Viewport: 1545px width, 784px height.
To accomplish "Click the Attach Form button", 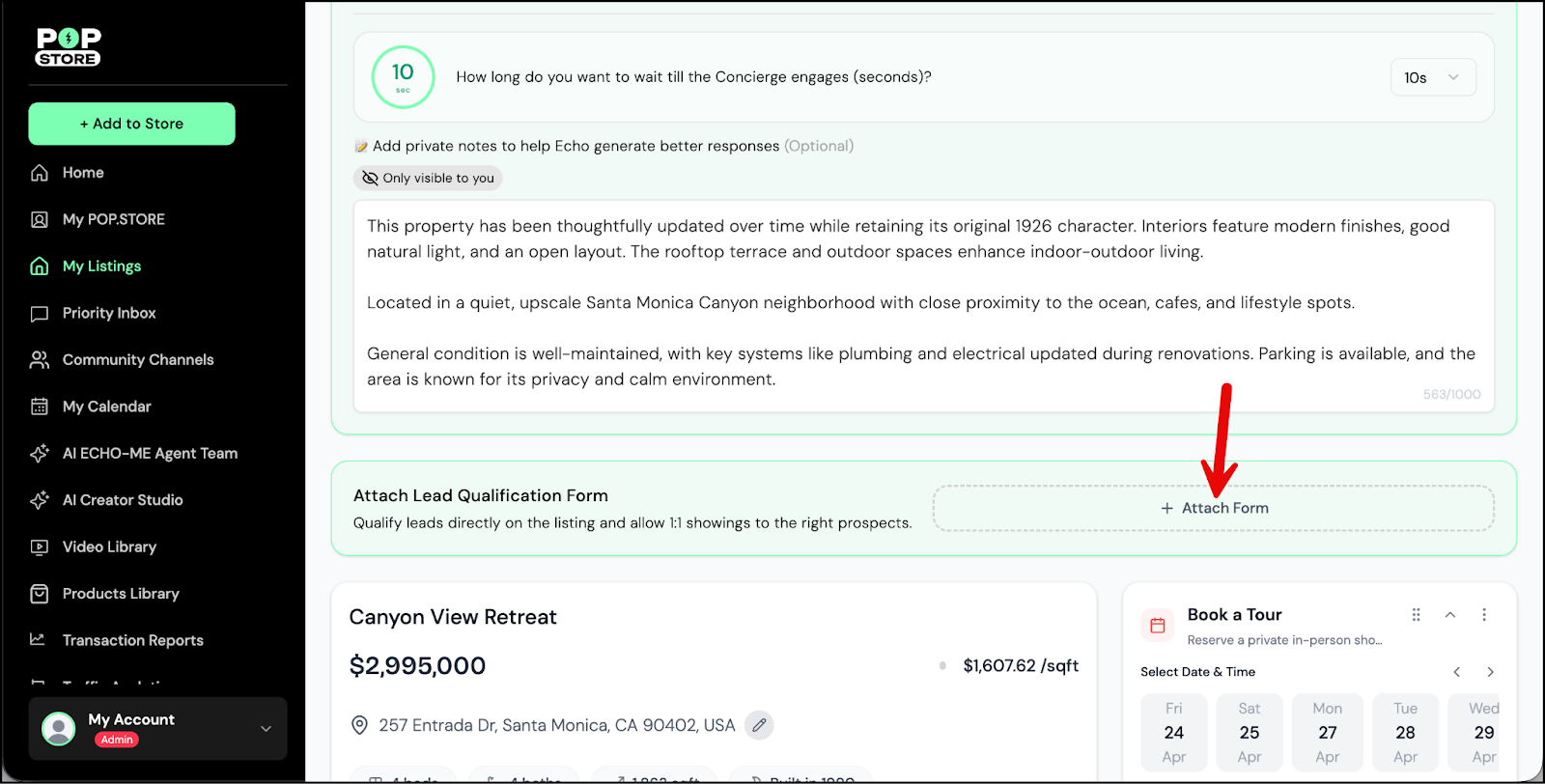I will pyautogui.click(x=1213, y=508).
